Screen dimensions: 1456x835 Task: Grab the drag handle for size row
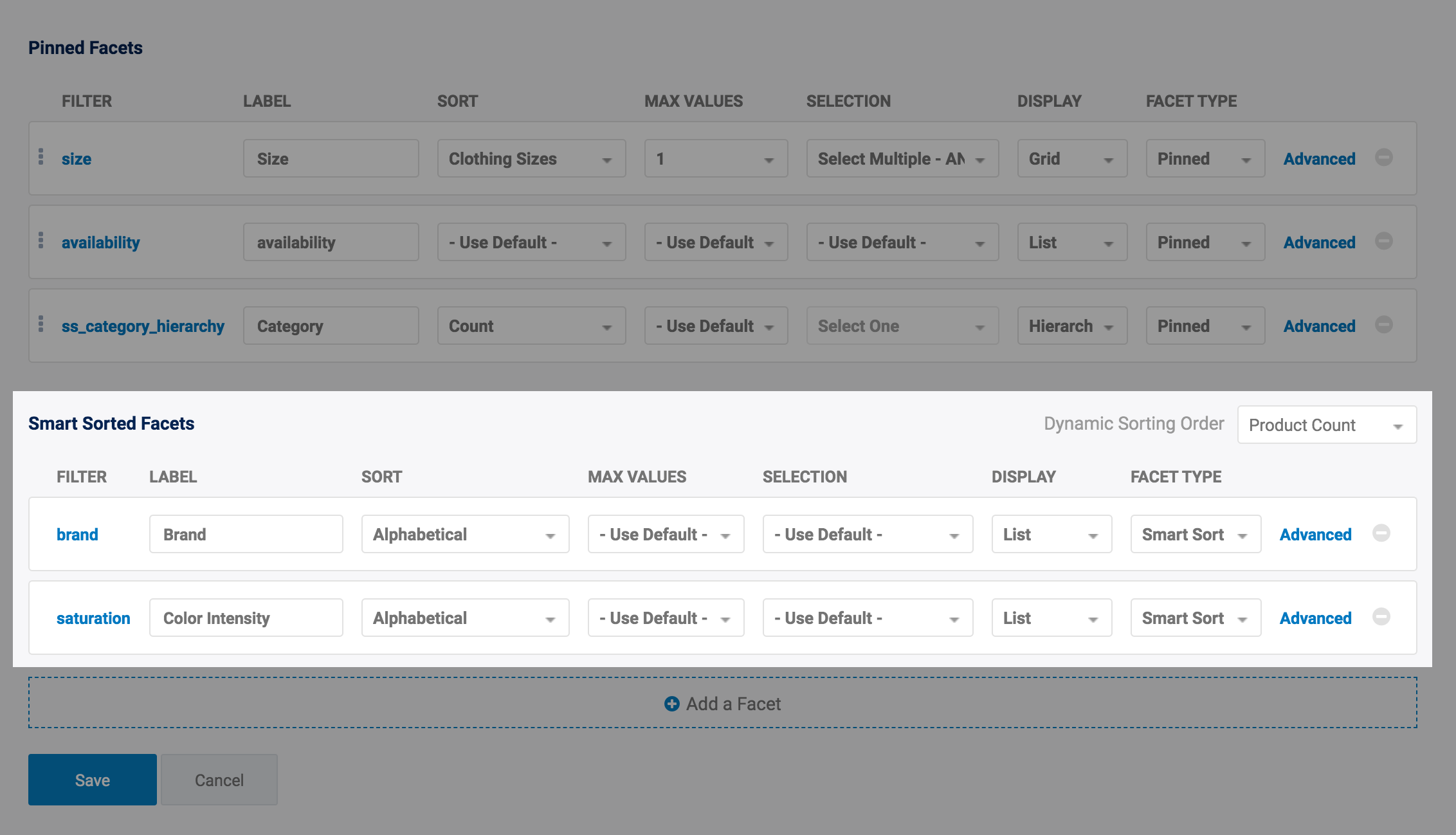pos(41,156)
